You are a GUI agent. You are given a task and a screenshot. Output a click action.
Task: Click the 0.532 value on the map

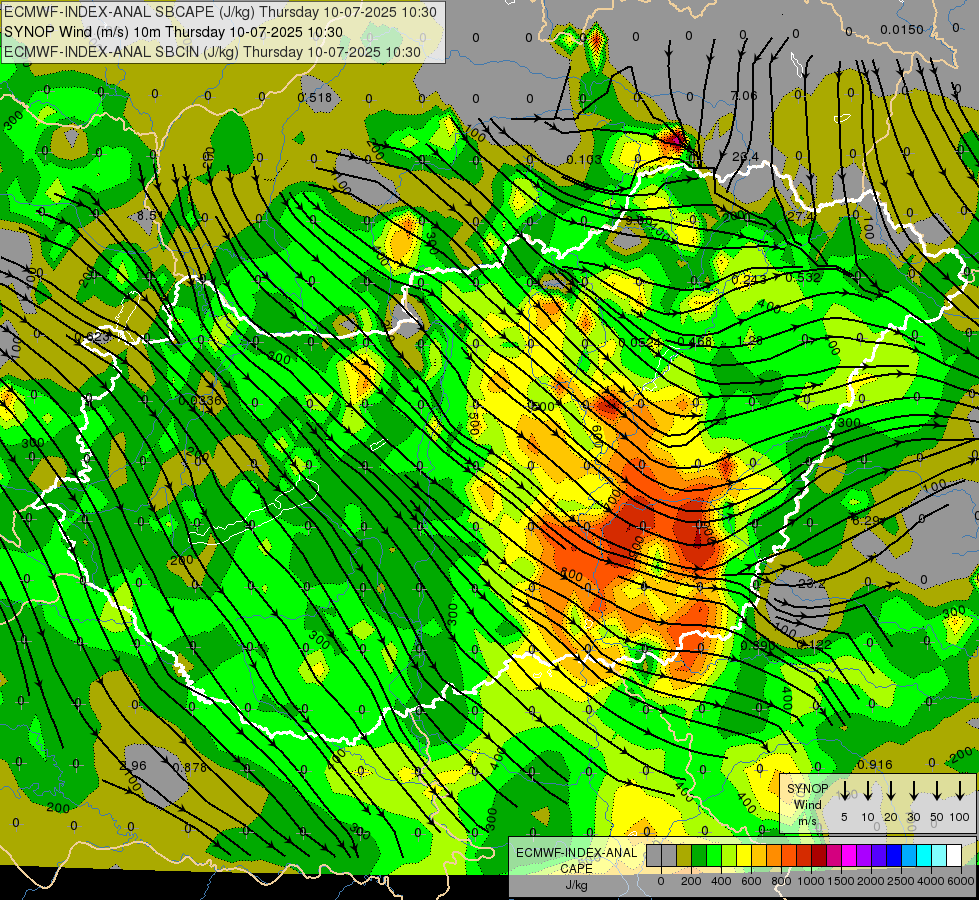(x=803, y=277)
